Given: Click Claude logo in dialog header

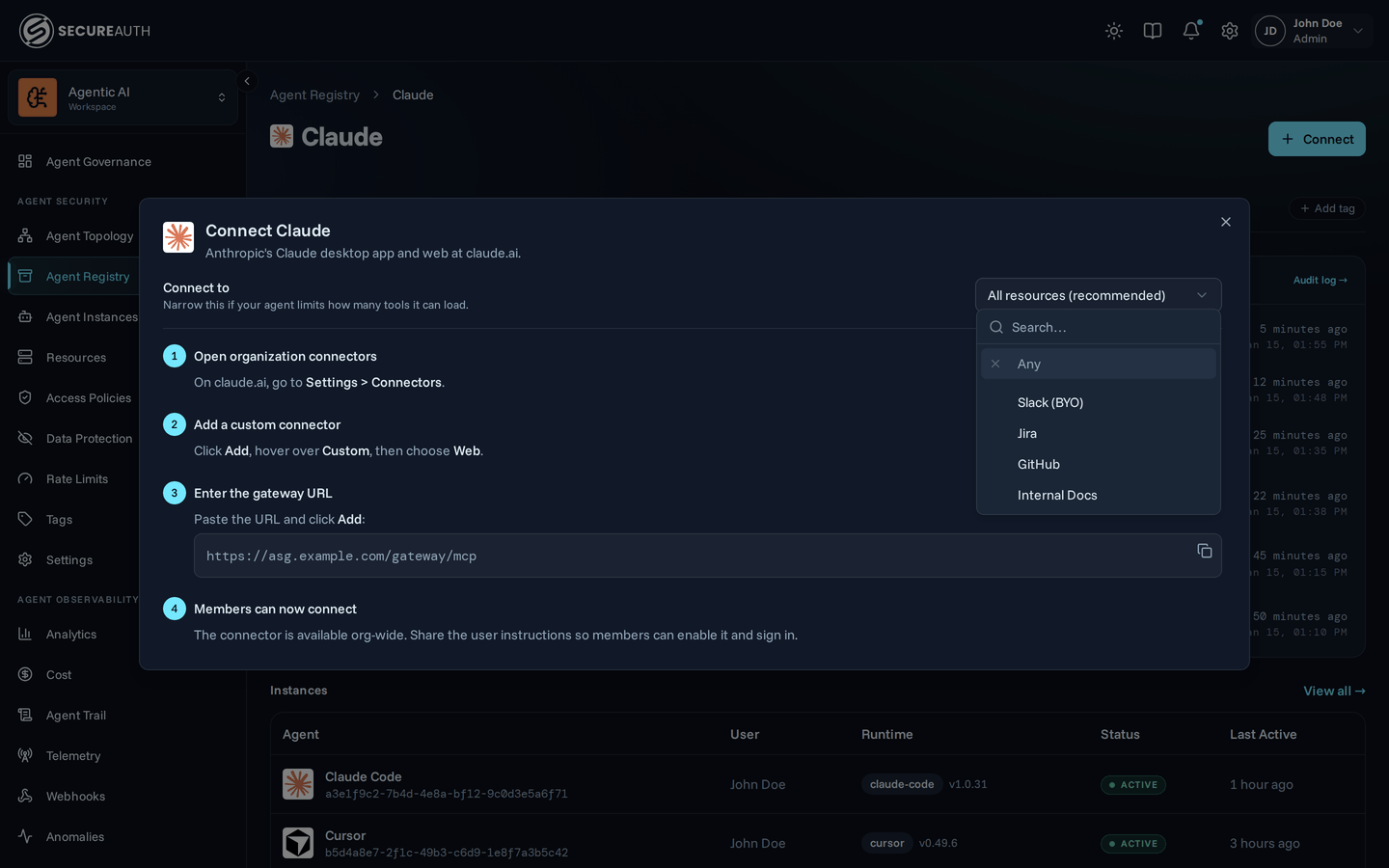Looking at the screenshot, I should tap(178, 237).
